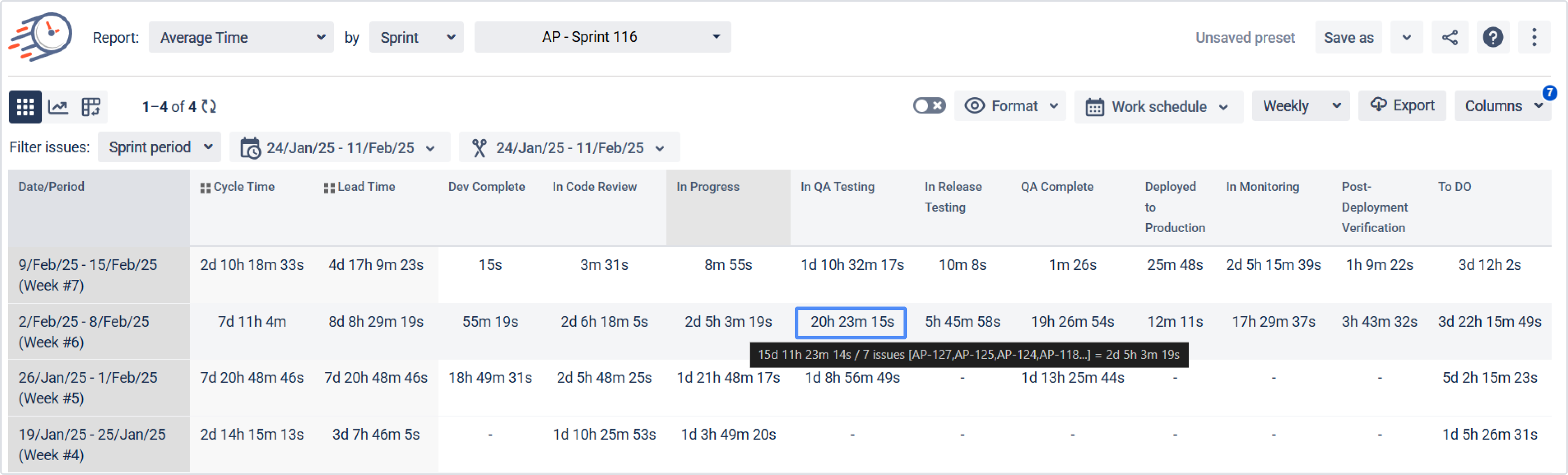Expand the Weekly period dropdown
This screenshot has width=1568, height=475.
(1300, 106)
